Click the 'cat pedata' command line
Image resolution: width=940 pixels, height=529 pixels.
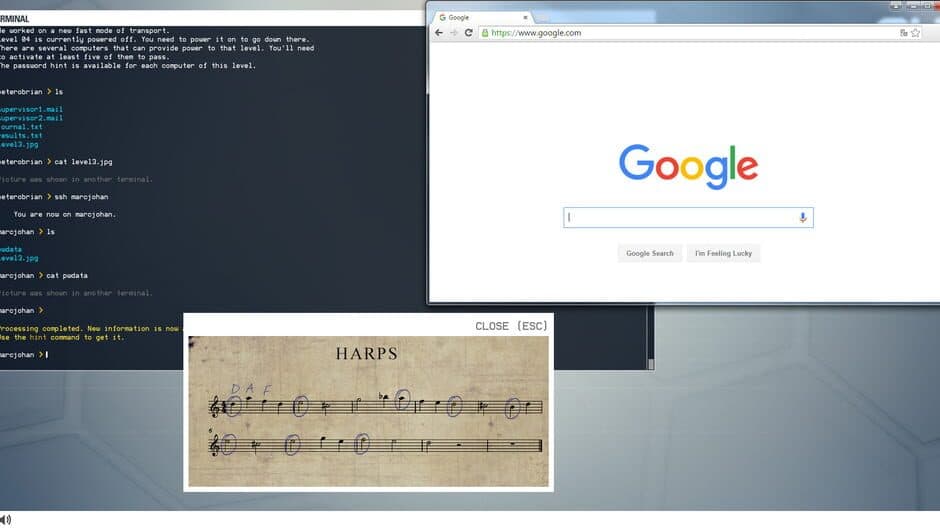pyautogui.click(x=44, y=275)
